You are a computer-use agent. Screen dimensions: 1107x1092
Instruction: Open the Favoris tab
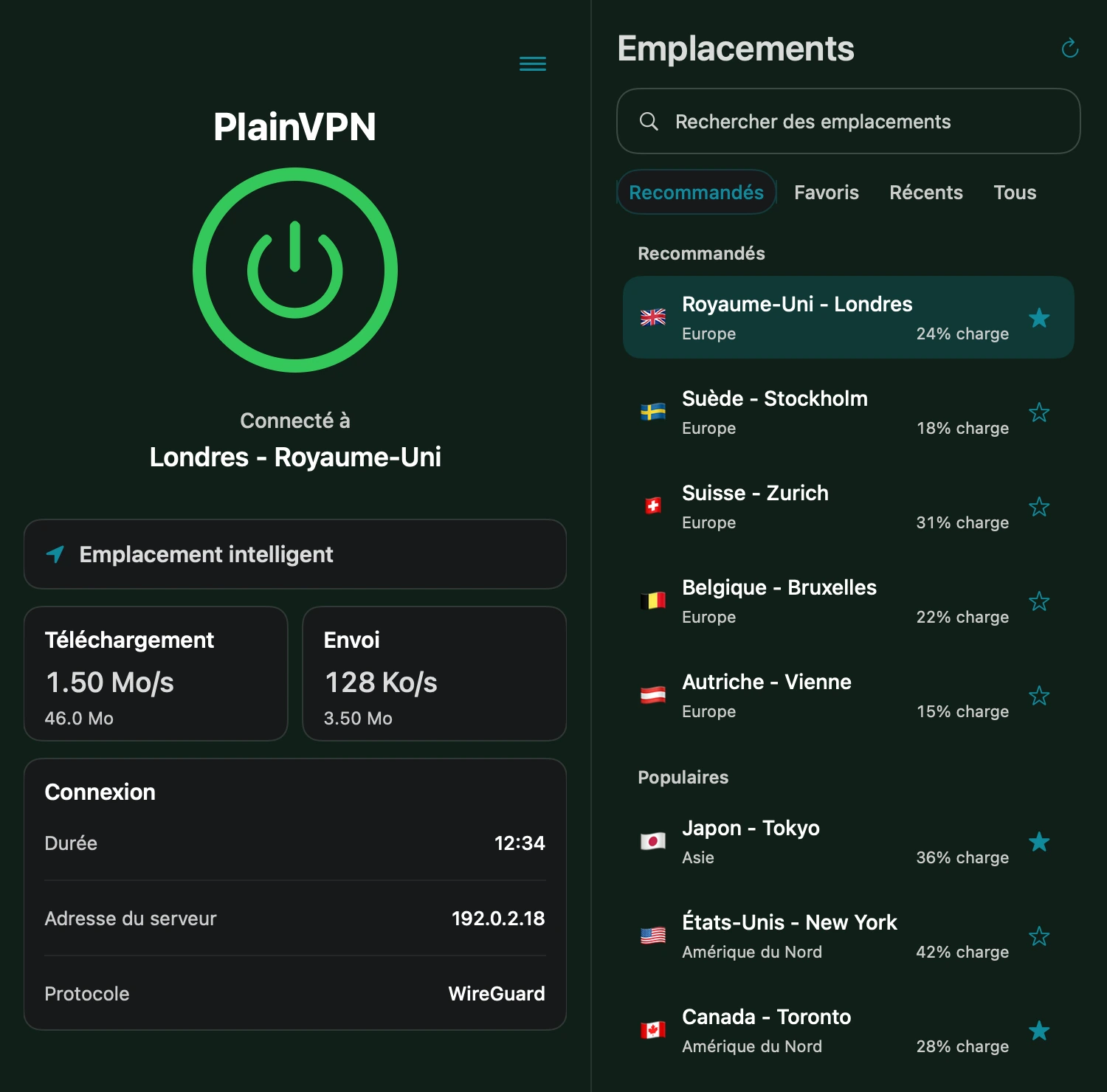pyautogui.click(x=827, y=193)
